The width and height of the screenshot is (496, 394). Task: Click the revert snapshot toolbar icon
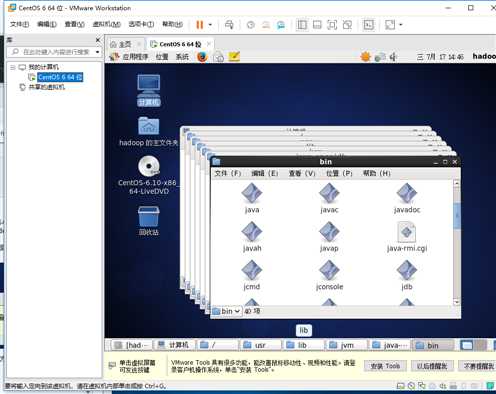click(266, 25)
